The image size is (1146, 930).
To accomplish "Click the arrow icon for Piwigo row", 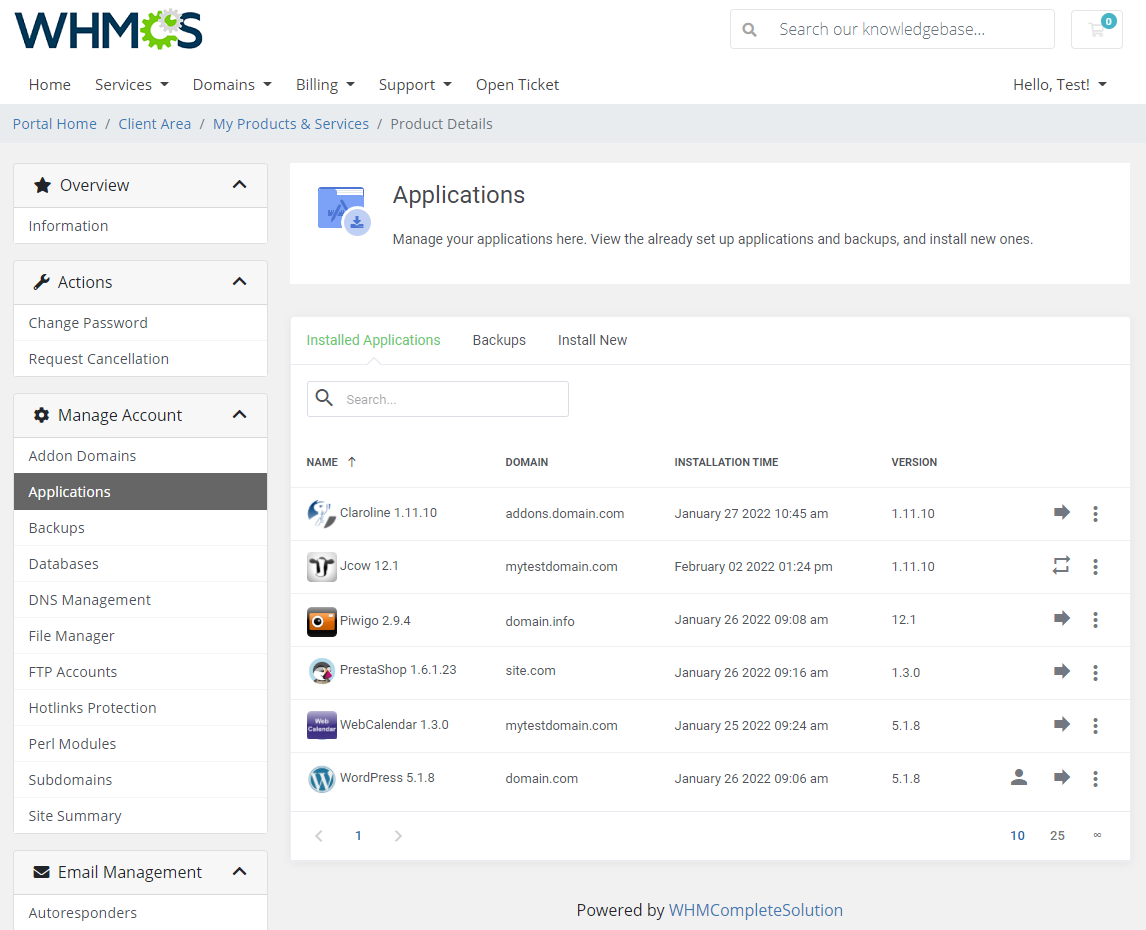I will click(1062, 619).
